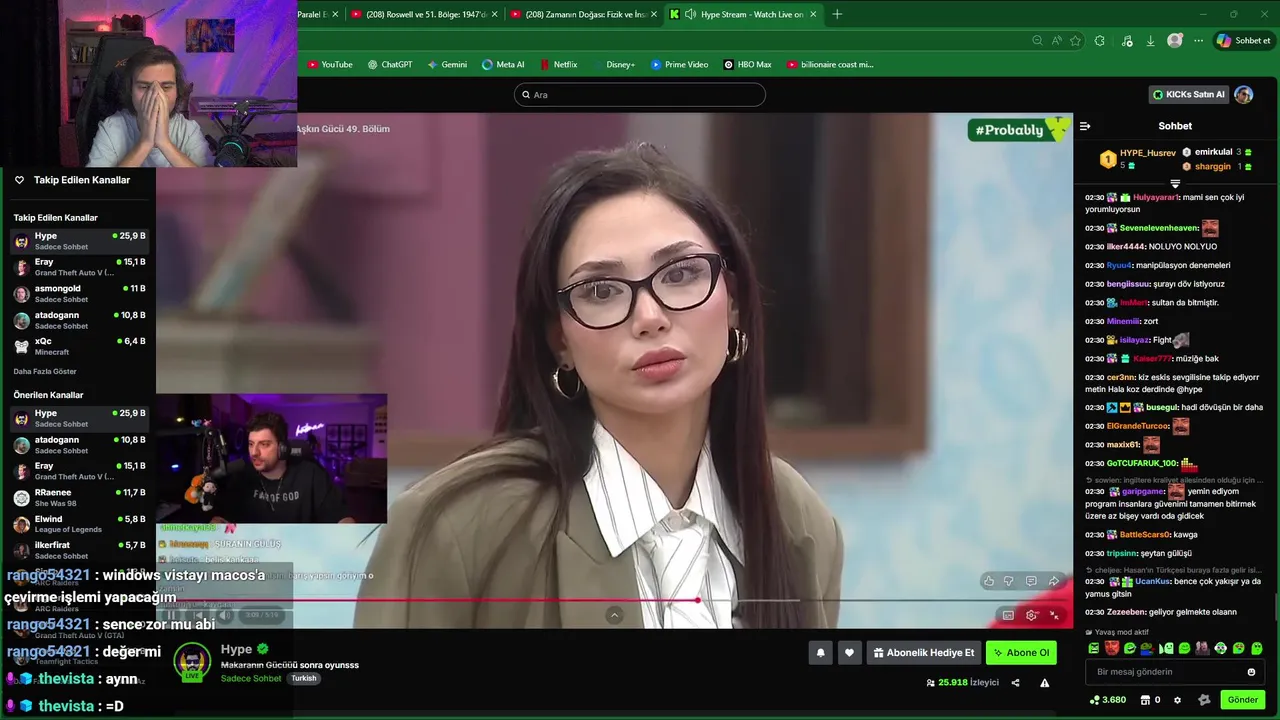Open the Prime Video bookmark
The width and height of the screenshot is (1280, 720).
679,64
